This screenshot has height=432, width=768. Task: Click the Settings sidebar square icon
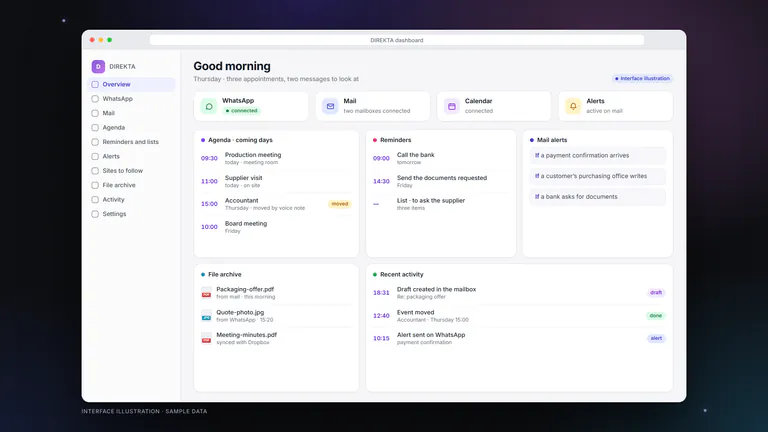pos(95,214)
